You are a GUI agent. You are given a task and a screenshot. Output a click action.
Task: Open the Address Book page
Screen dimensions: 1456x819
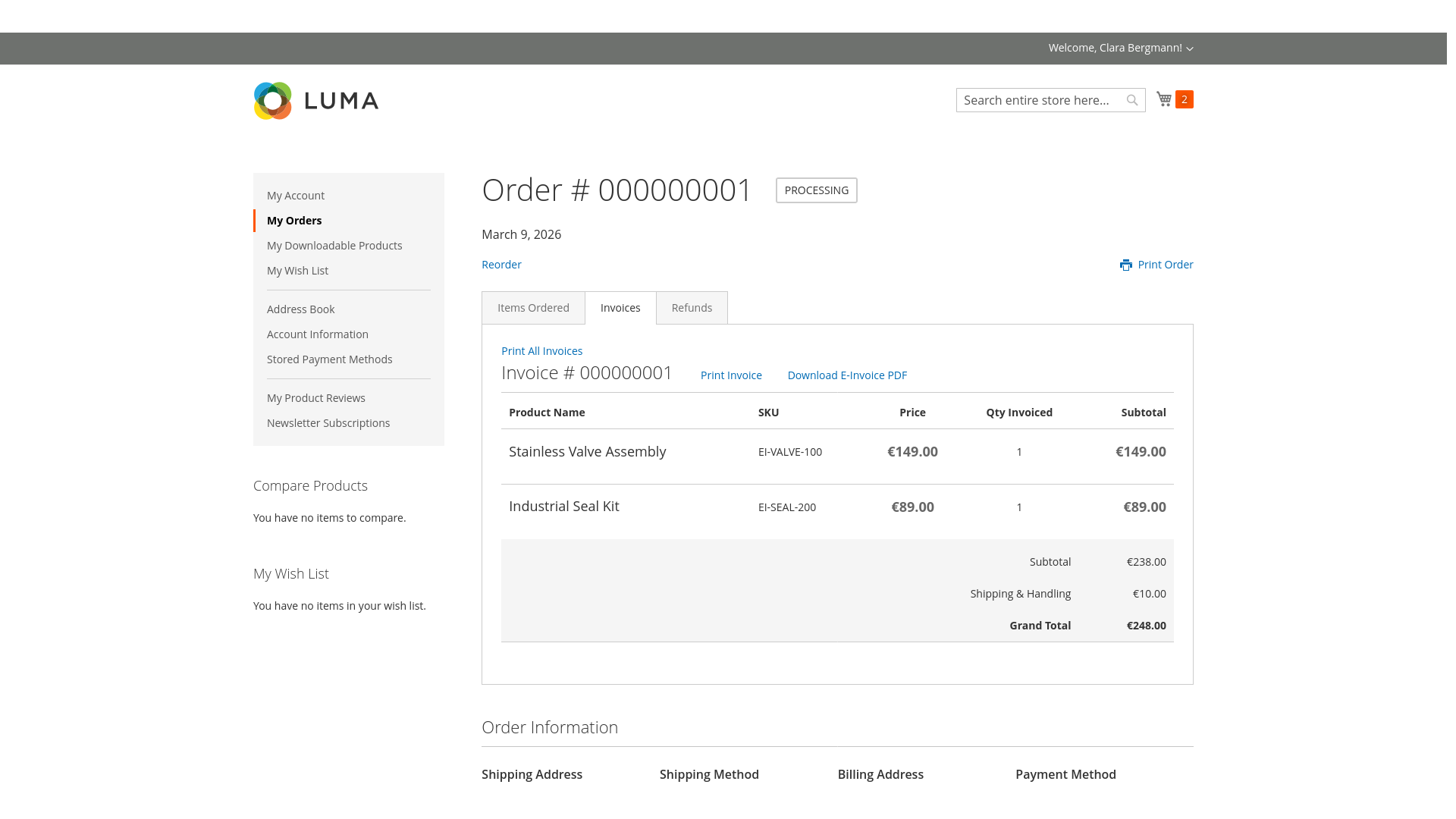click(300, 309)
